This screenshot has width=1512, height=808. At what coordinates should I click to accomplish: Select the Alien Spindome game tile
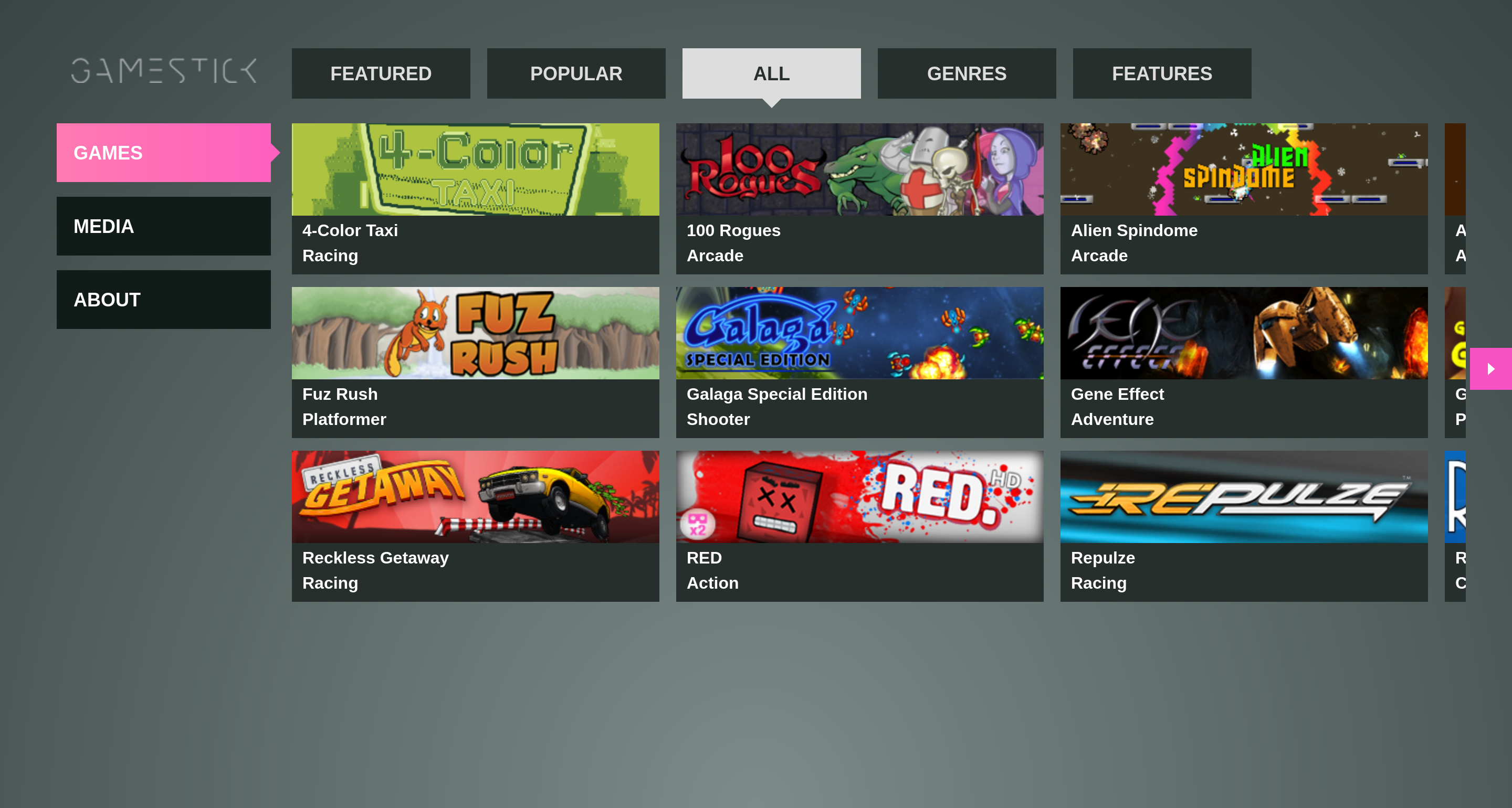tap(1244, 198)
